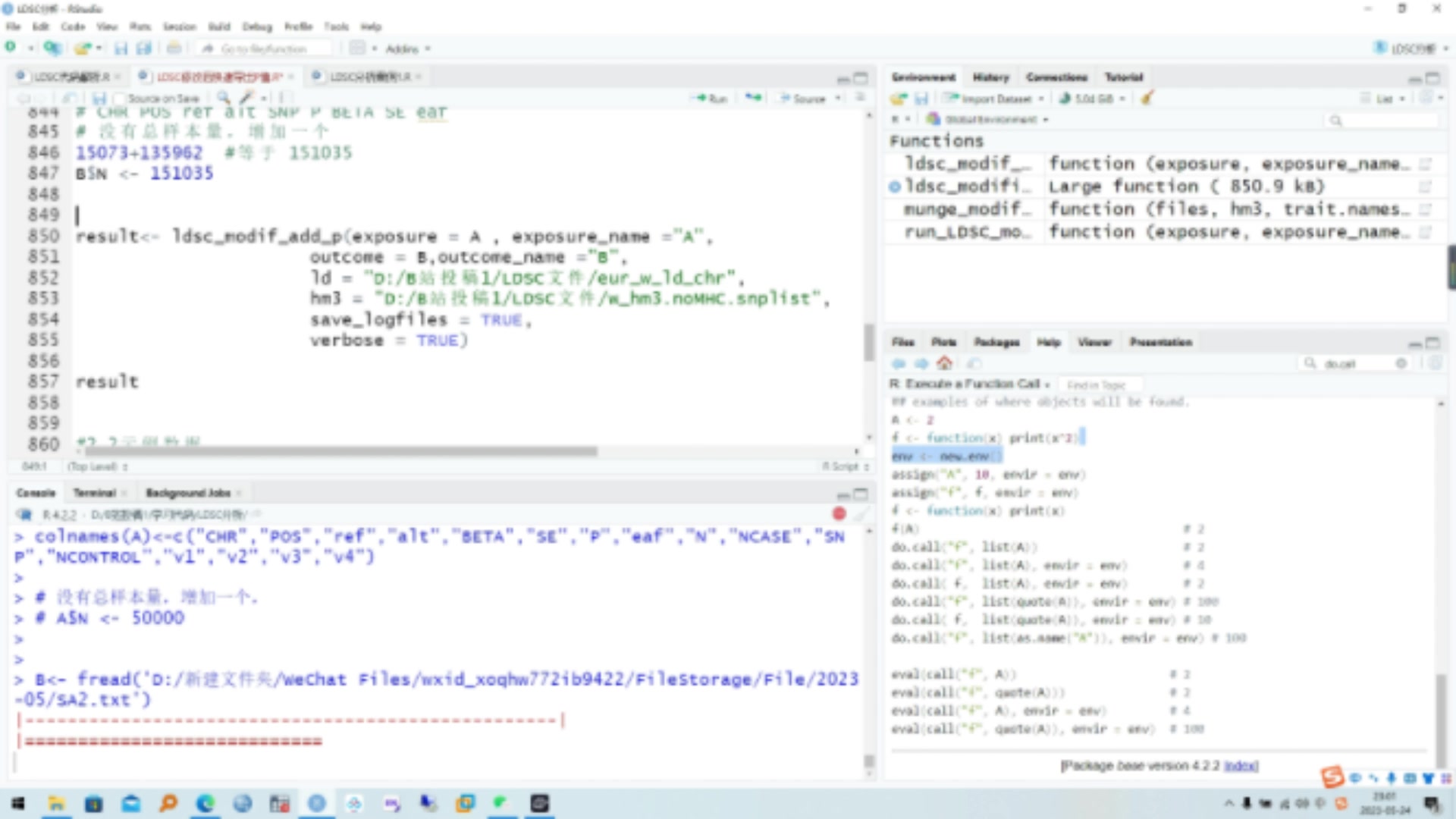Click the load workspace folder icon

pyautogui.click(x=899, y=99)
